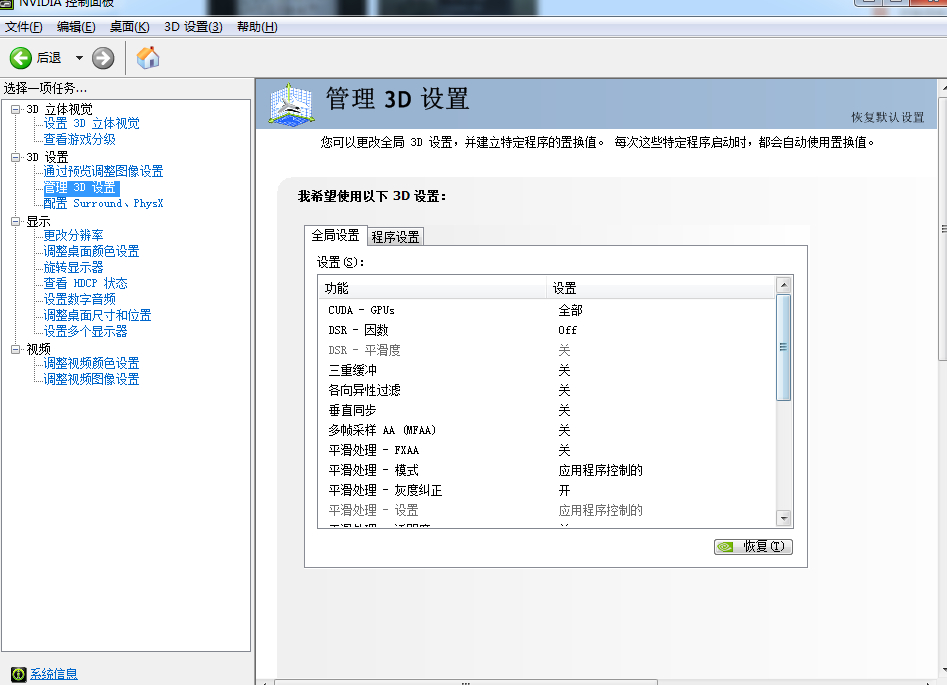This screenshot has height=685, width=947.
Task: Click the settings list scroll-up arrow
Action: click(783, 285)
